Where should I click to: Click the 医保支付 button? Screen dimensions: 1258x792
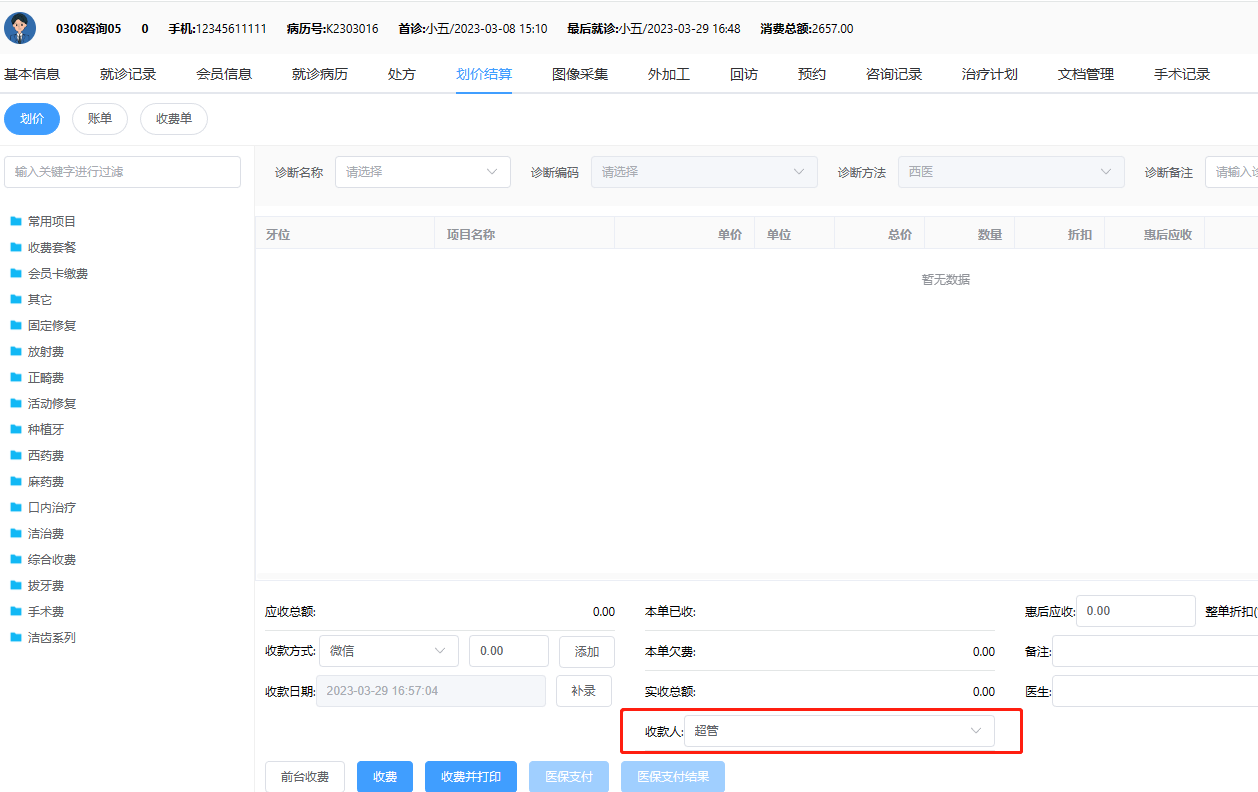[x=569, y=777]
